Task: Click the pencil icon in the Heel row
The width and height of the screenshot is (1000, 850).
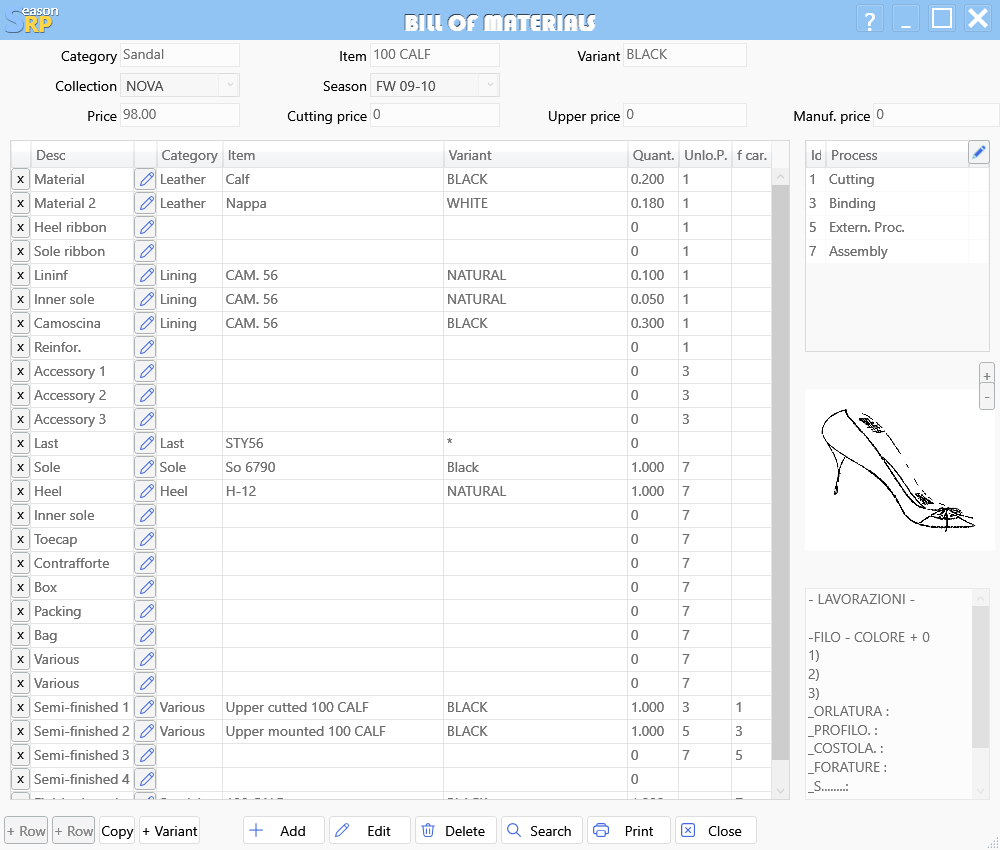Action: pyautogui.click(x=146, y=491)
